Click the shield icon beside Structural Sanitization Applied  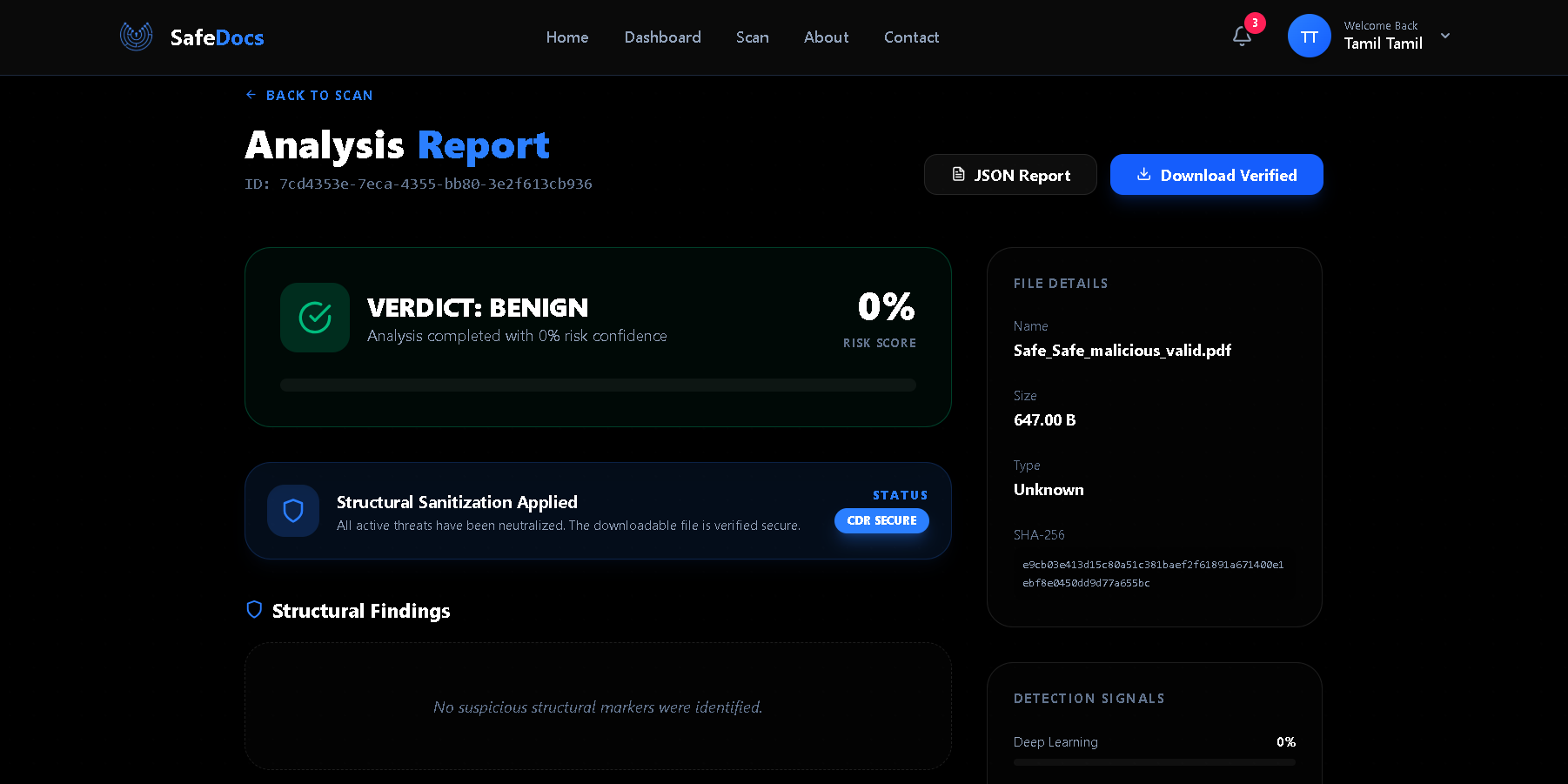pos(293,511)
